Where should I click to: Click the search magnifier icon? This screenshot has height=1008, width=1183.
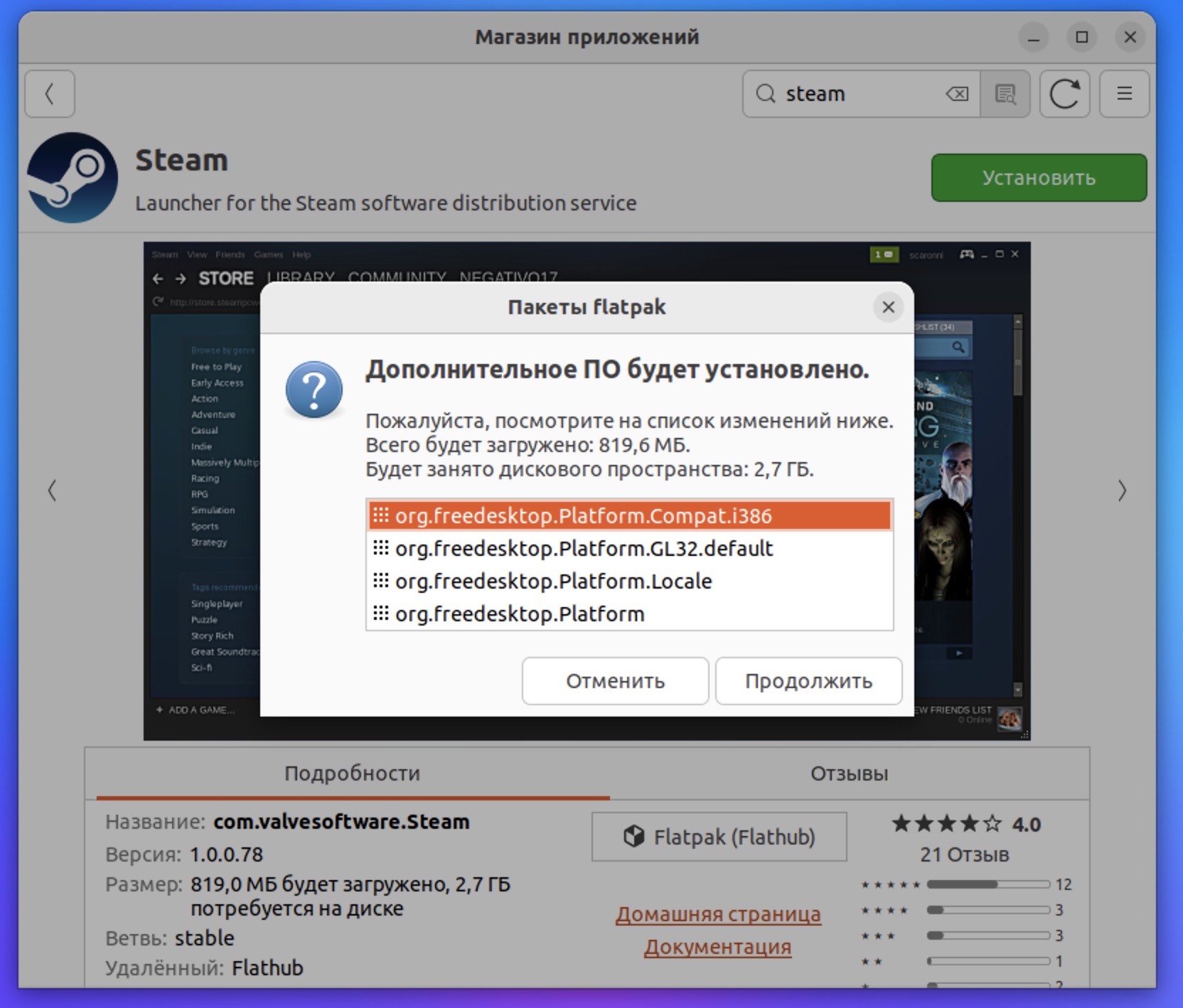pos(766,94)
